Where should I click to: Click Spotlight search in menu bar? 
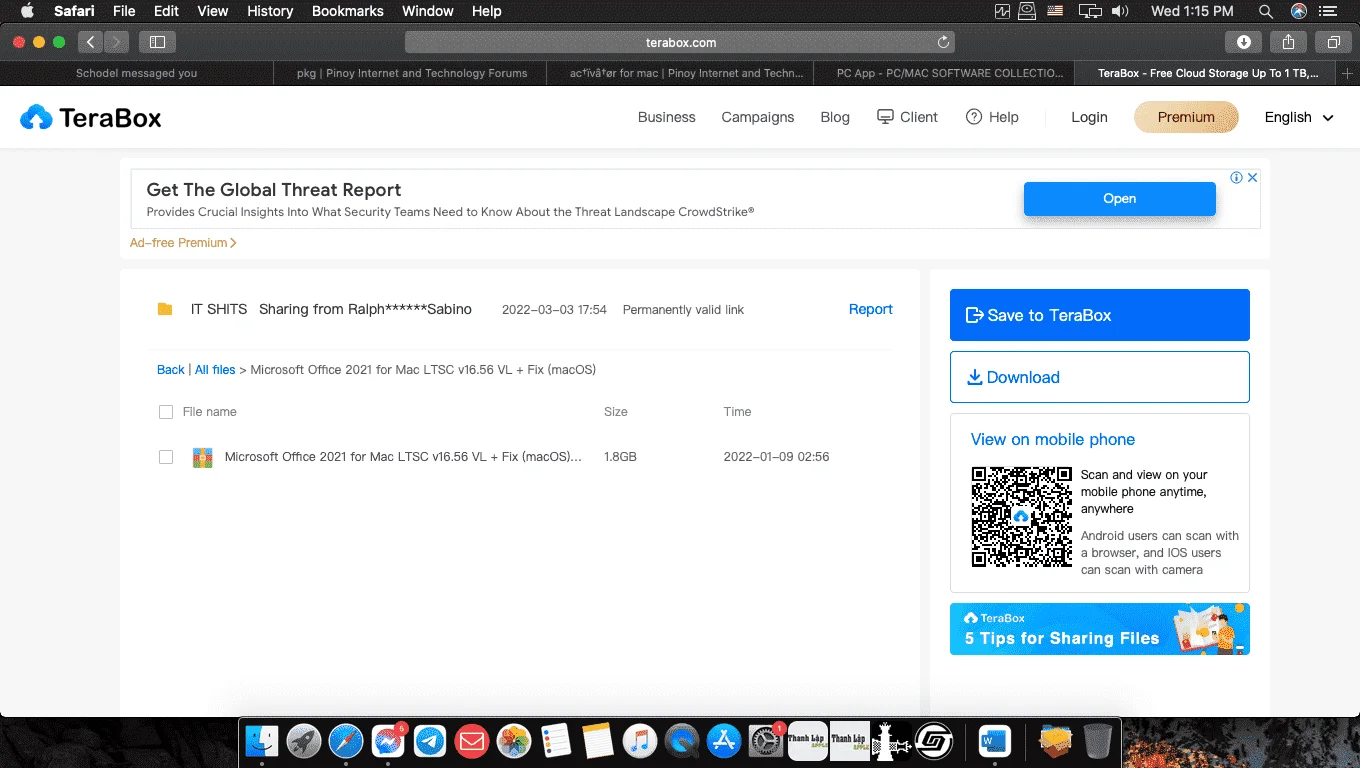coord(1266,11)
